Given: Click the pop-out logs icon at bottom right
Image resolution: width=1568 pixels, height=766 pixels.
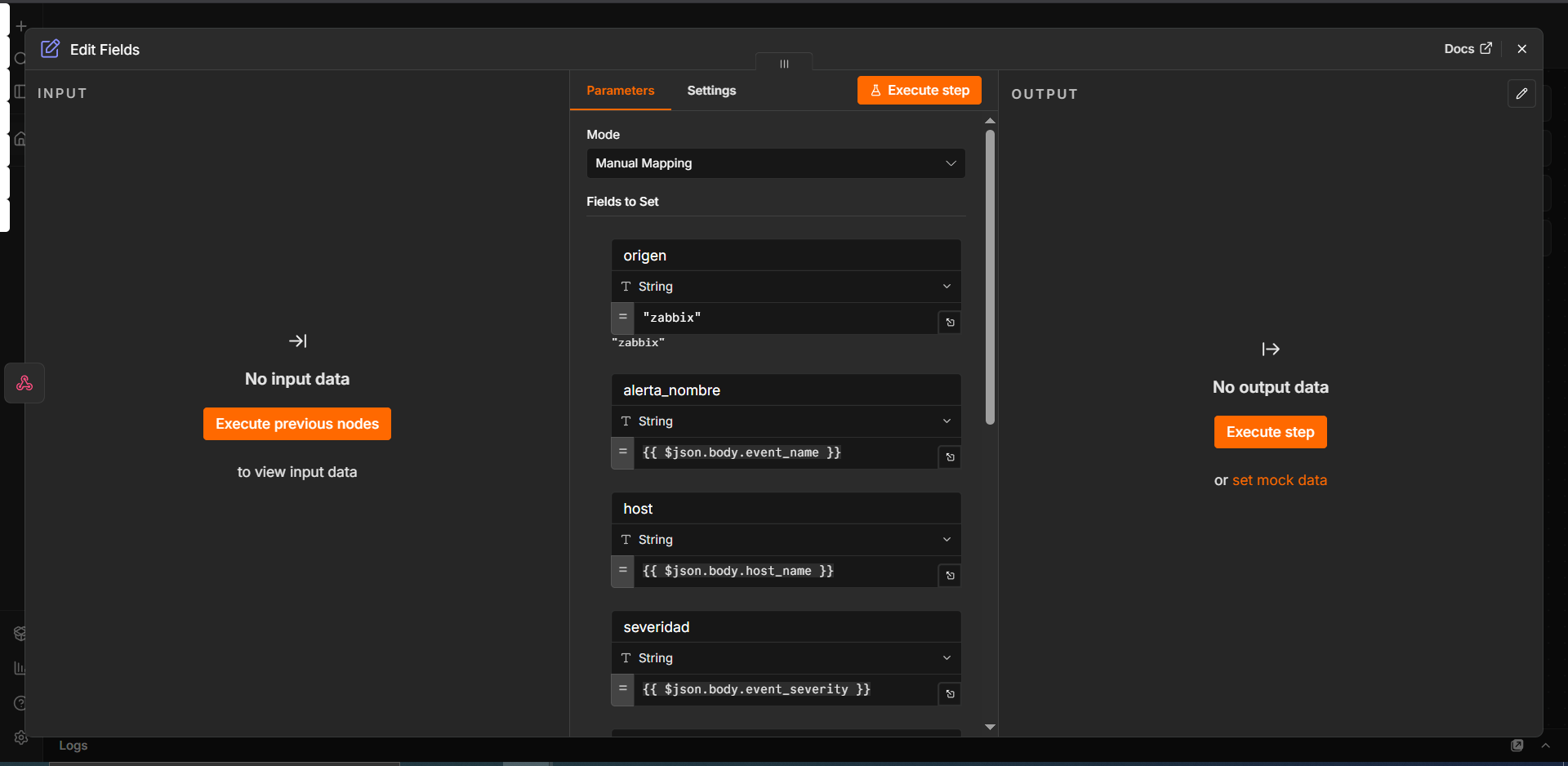Looking at the screenshot, I should pyautogui.click(x=1517, y=746).
